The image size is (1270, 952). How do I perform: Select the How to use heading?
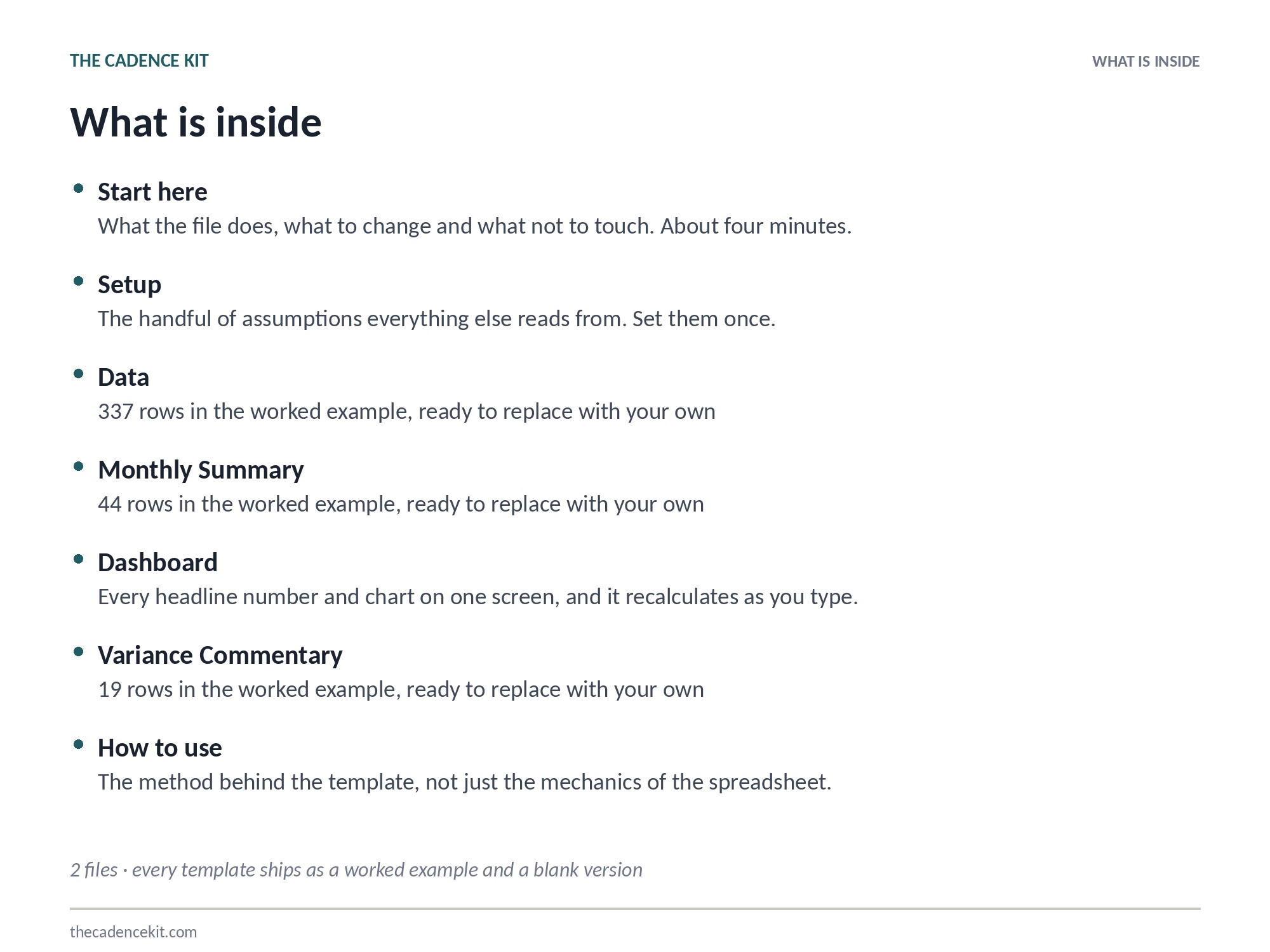[x=160, y=748]
